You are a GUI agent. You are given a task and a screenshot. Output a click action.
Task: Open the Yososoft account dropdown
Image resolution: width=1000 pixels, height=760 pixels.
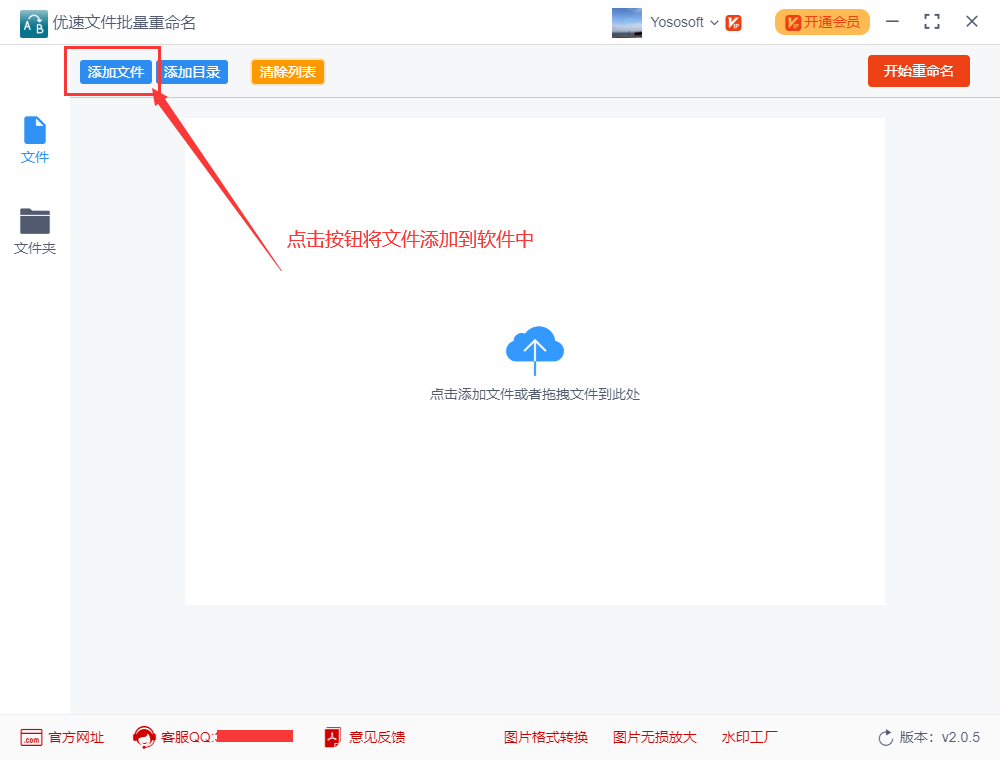click(x=684, y=22)
